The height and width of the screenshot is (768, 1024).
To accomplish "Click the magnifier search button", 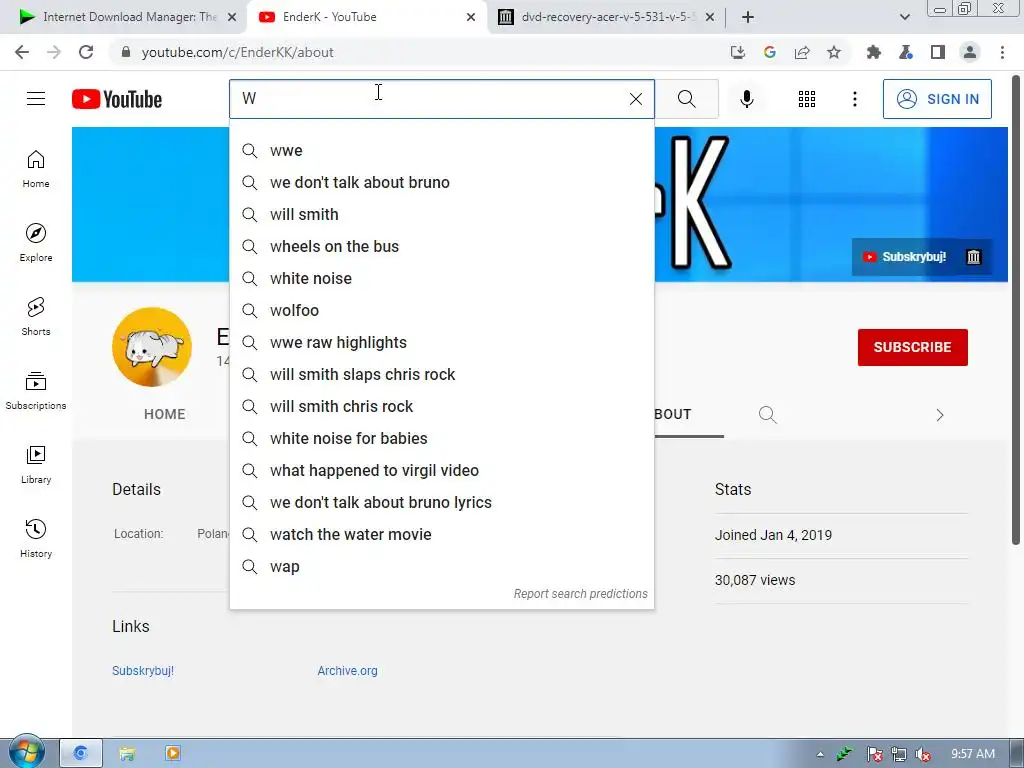I will click(x=686, y=99).
